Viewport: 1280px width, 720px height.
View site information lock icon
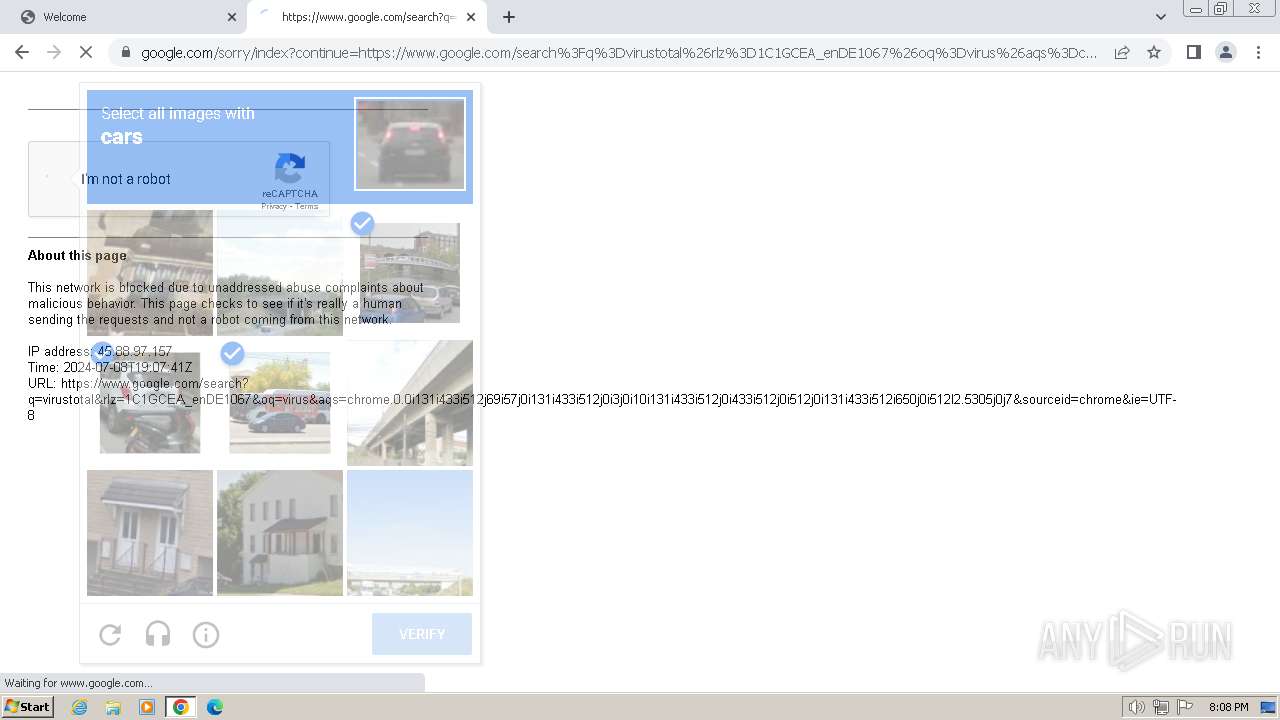(x=125, y=53)
